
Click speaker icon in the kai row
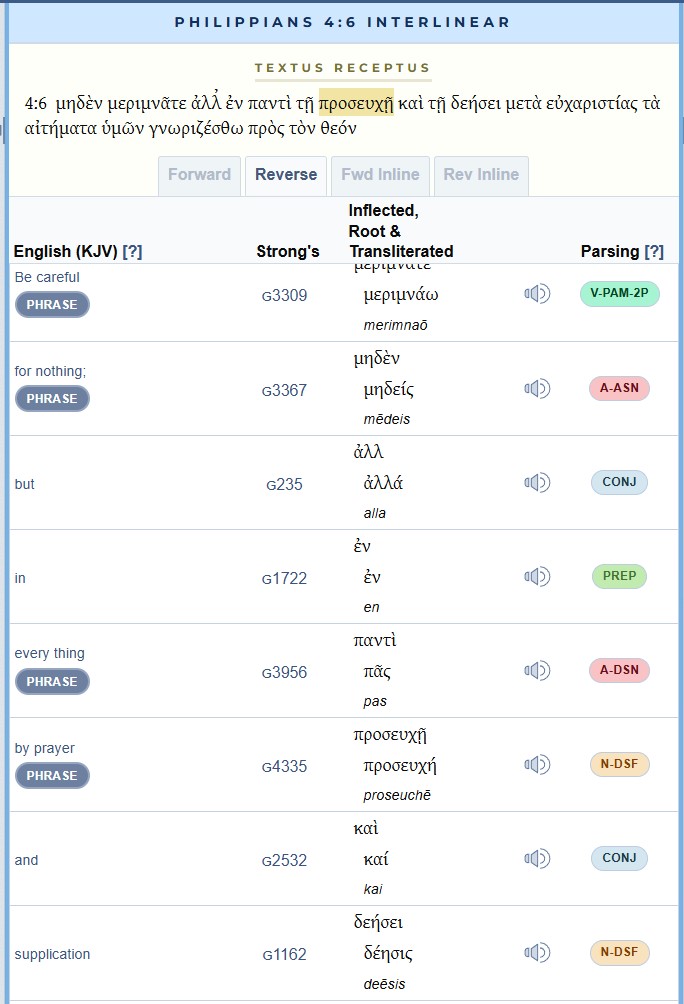[537, 858]
